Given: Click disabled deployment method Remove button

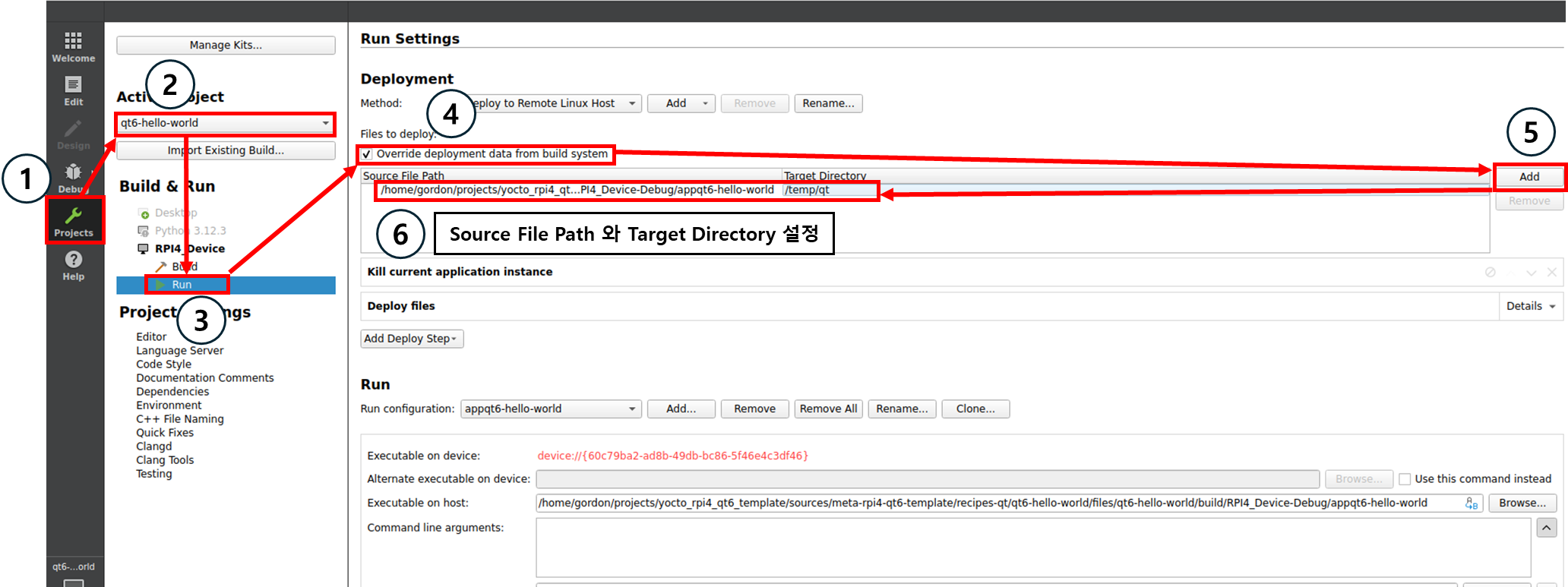Looking at the screenshot, I should click(755, 103).
